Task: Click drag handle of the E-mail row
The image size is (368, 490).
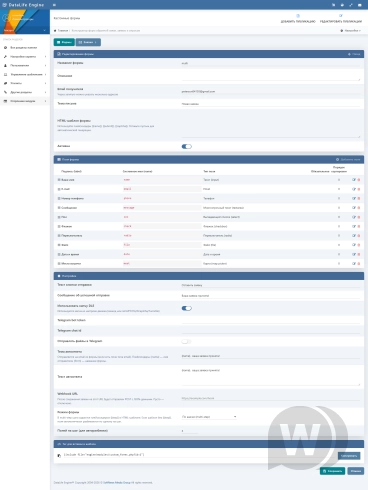Action: tap(59, 189)
